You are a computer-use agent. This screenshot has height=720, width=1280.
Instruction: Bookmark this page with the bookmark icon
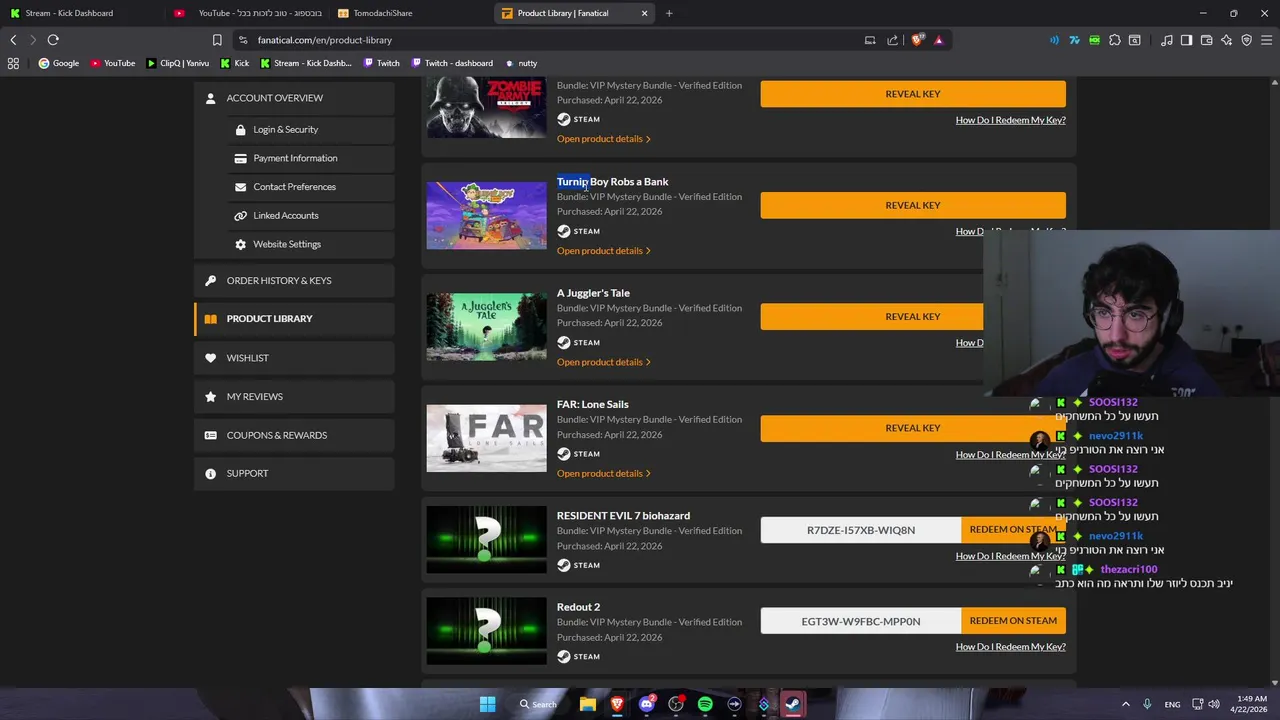(217, 40)
